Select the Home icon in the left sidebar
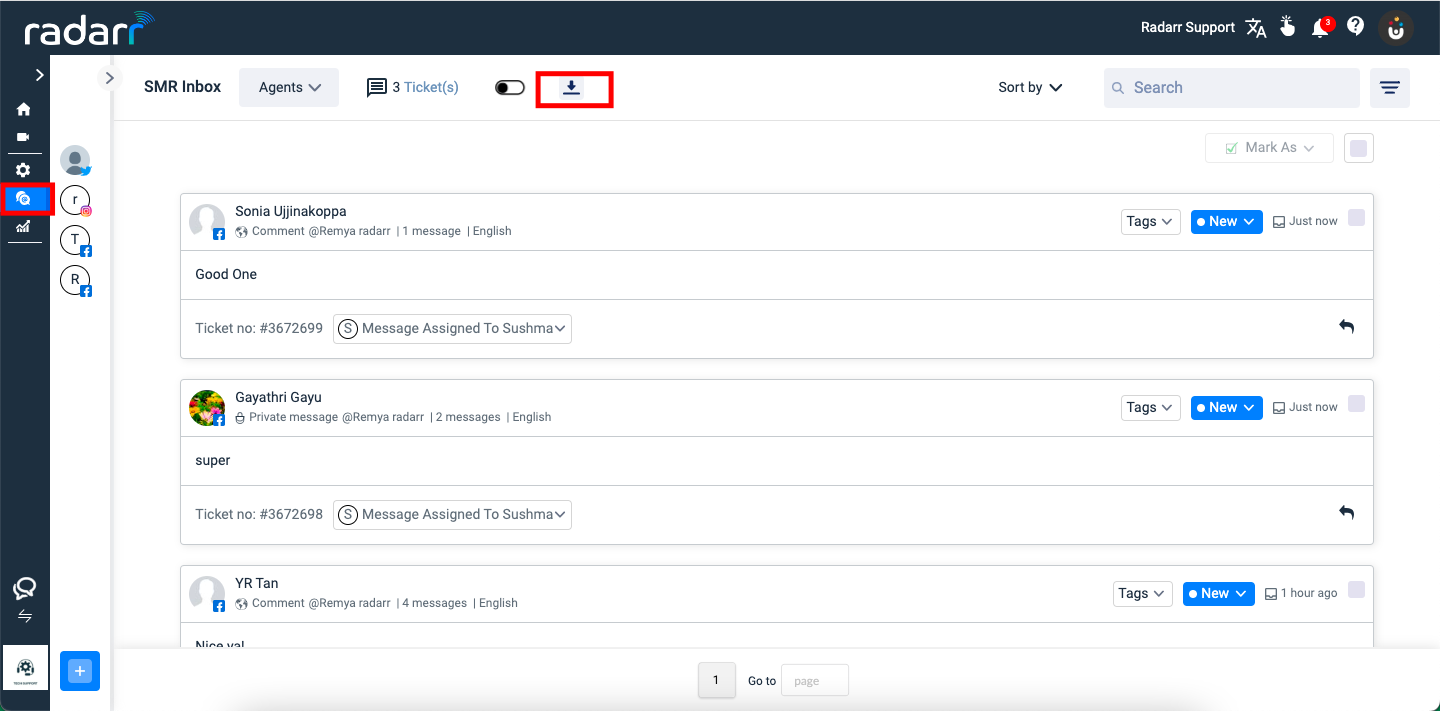 [x=23, y=109]
